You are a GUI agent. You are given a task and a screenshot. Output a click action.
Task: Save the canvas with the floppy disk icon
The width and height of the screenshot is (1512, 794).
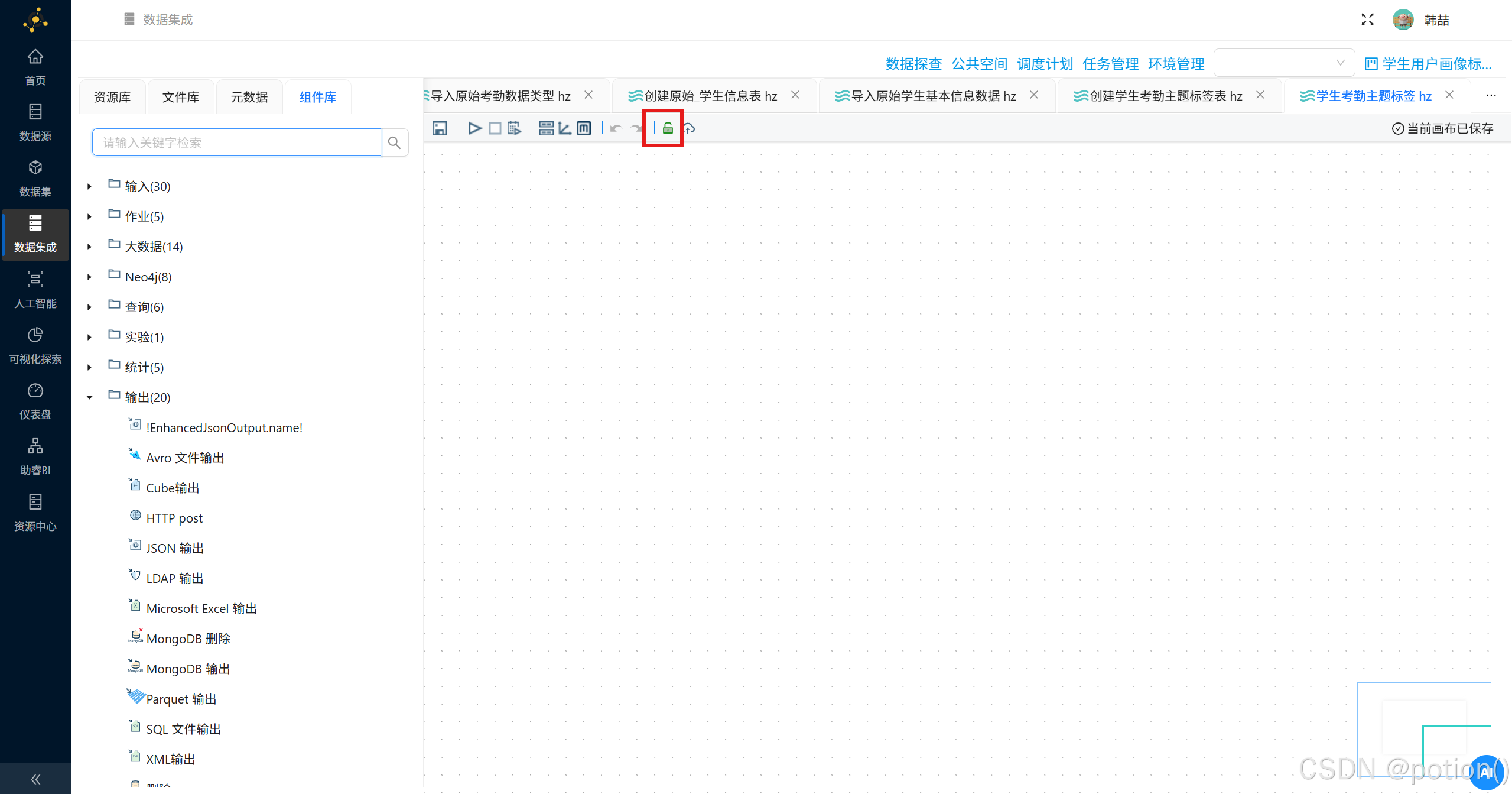coord(440,128)
